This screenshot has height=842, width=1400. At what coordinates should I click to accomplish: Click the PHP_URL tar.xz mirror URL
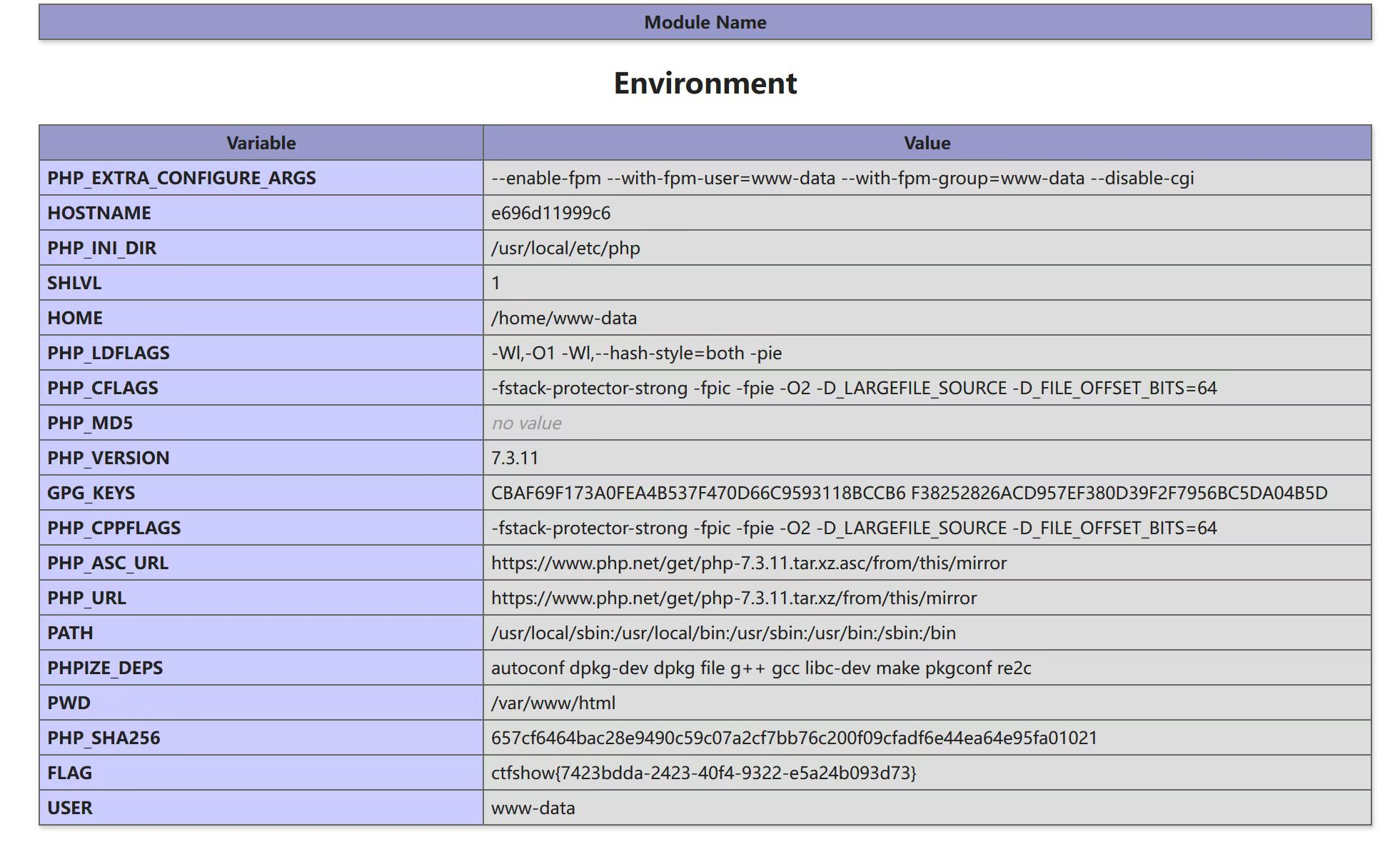[x=733, y=598]
